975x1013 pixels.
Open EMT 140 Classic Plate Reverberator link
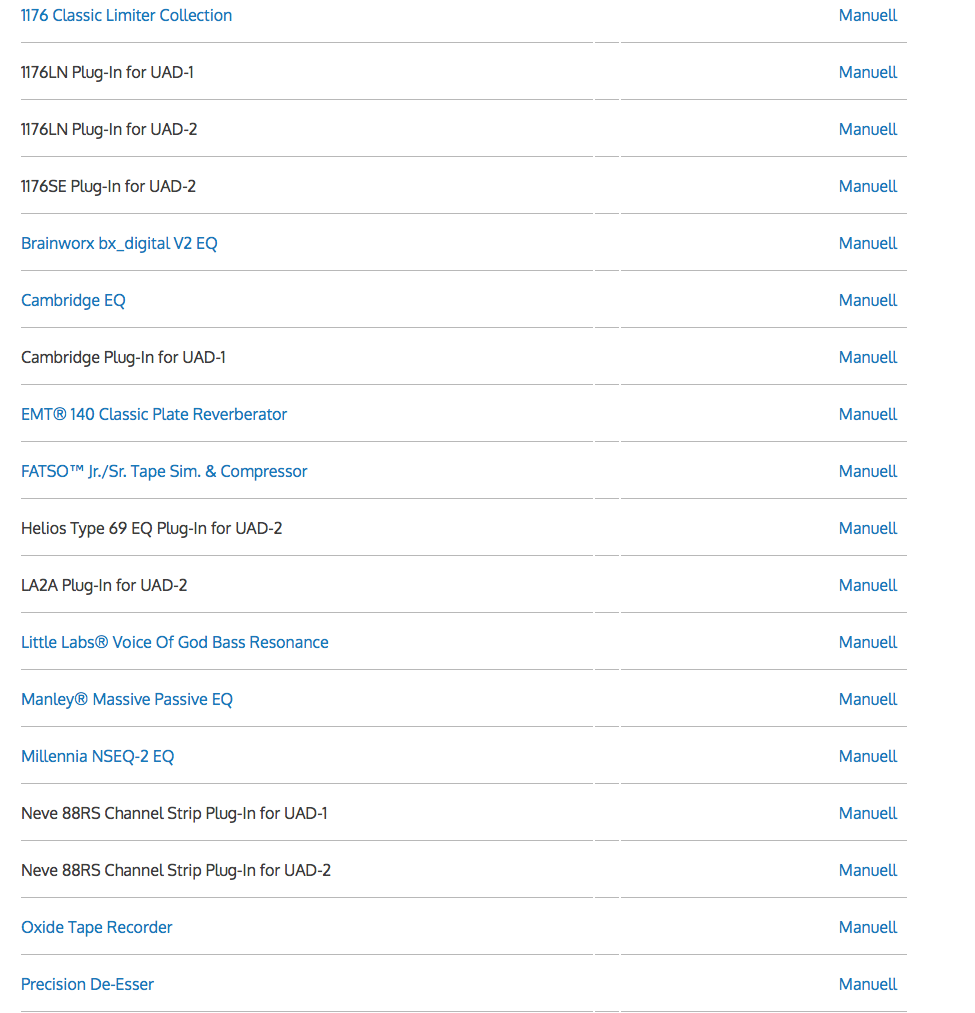154,414
